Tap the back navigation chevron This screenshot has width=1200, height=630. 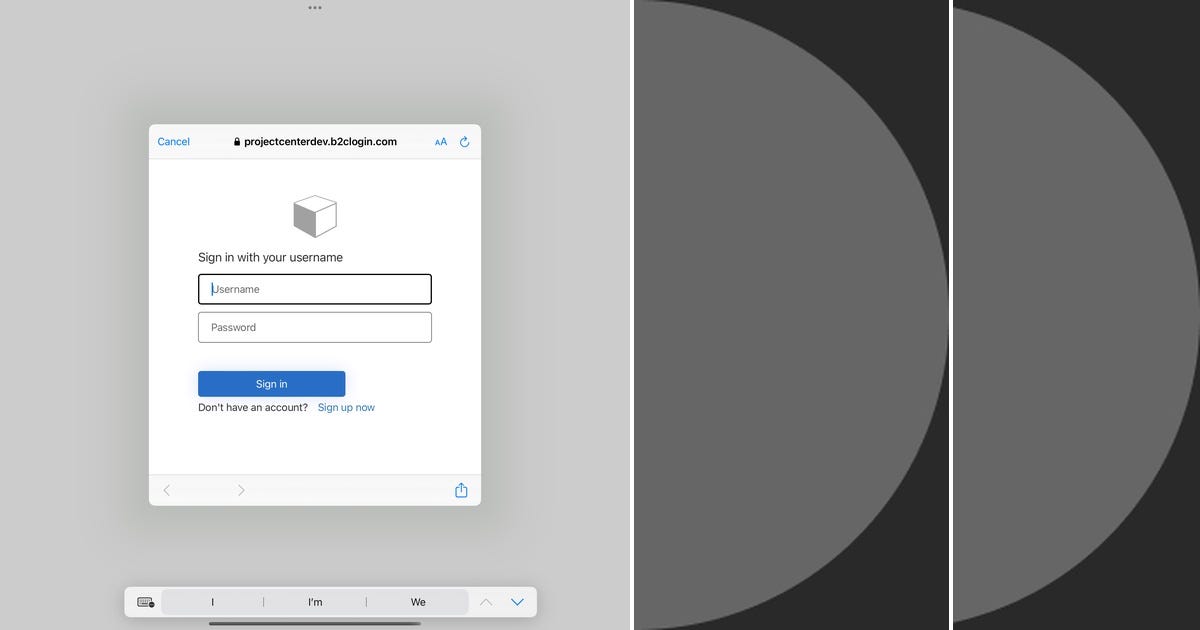(167, 490)
